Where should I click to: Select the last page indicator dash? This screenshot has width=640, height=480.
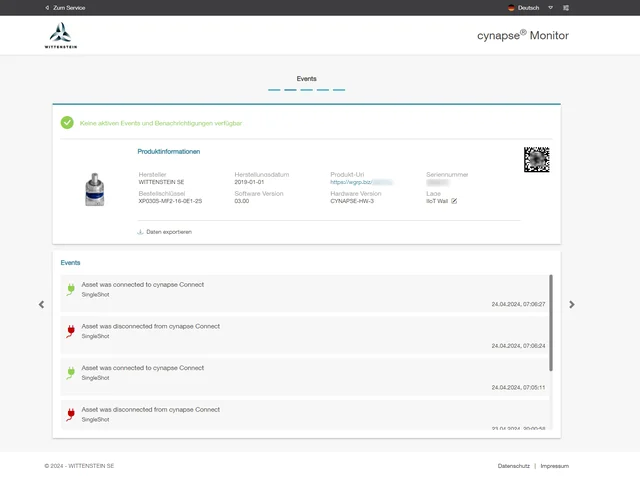click(x=339, y=90)
